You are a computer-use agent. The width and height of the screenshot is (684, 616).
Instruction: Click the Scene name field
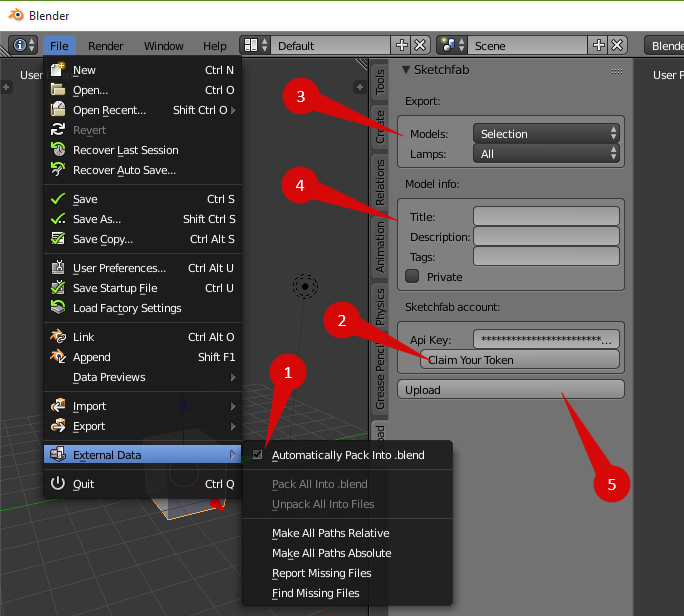coord(527,45)
